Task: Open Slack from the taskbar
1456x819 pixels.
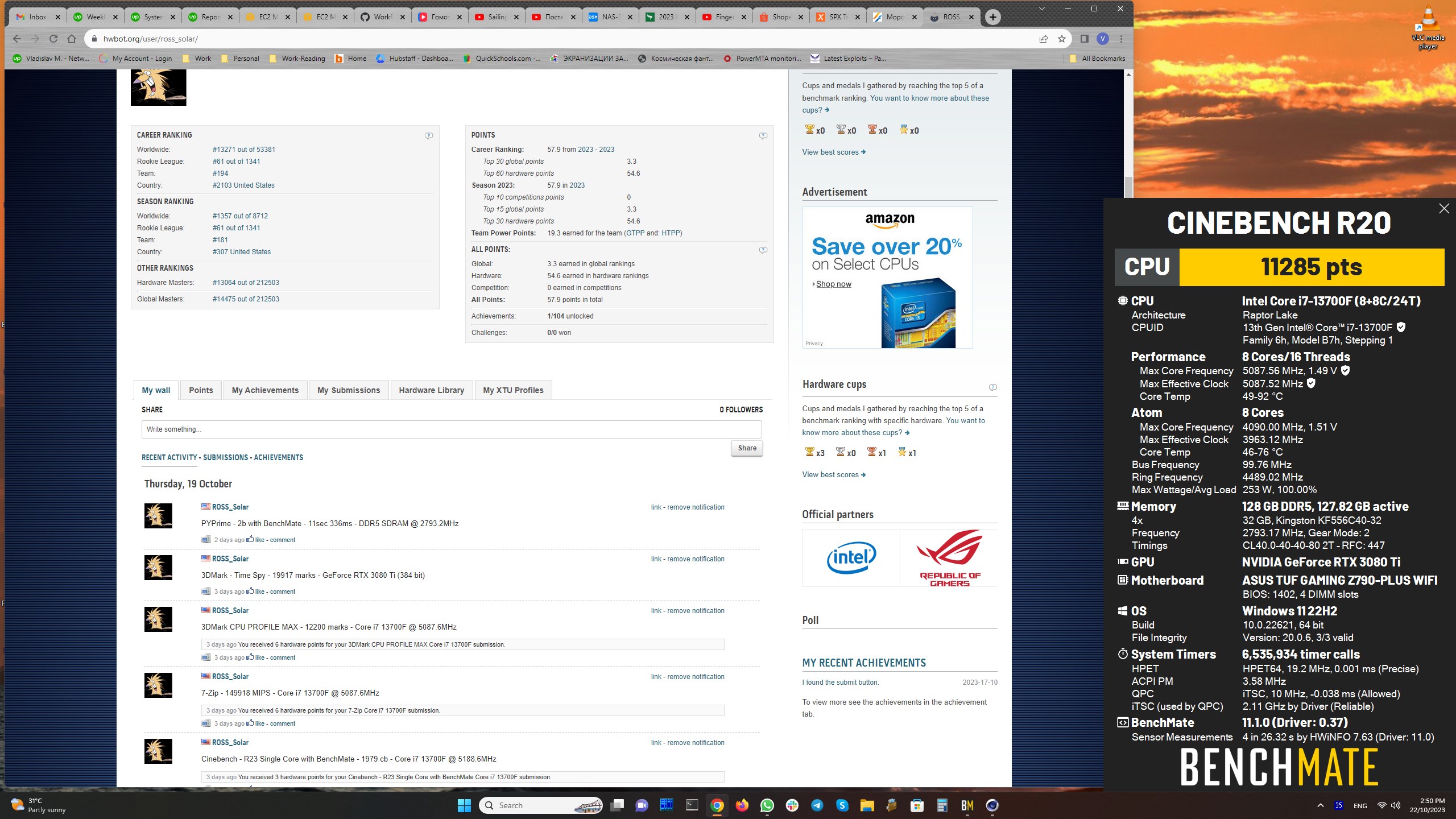Action: [x=792, y=805]
